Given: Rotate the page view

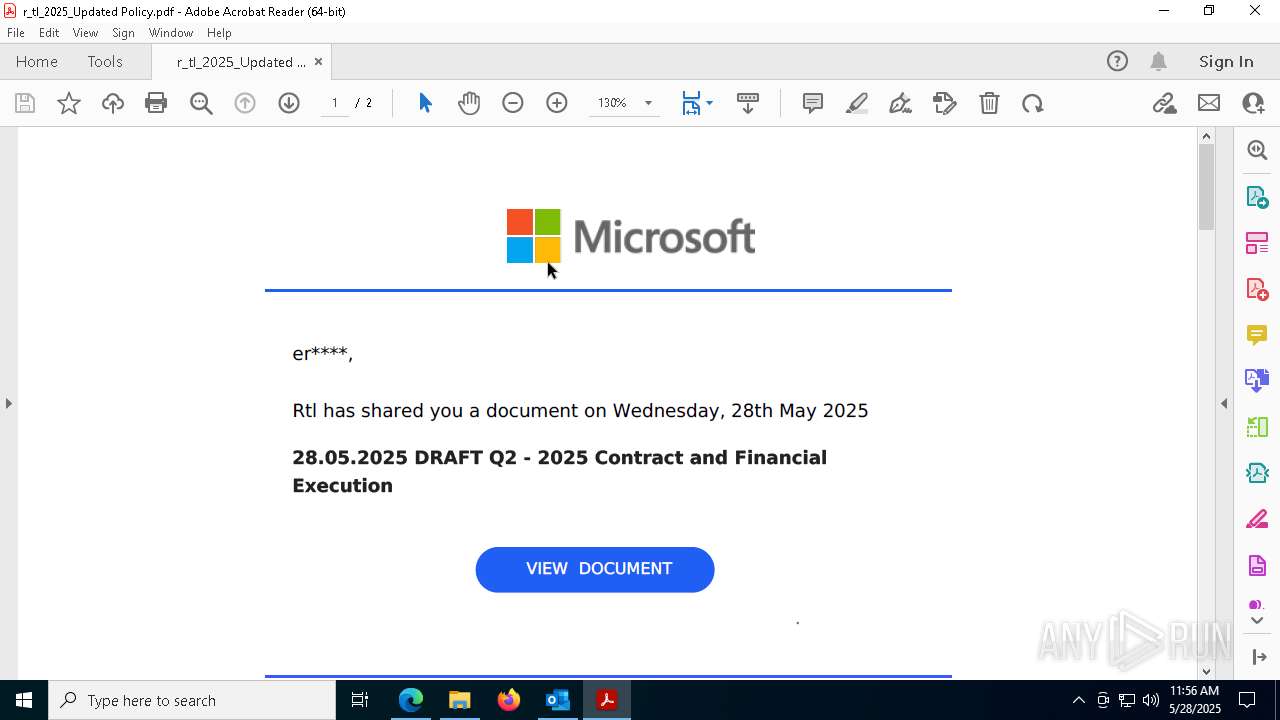Looking at the screenshot, I should pos(1033,103).
